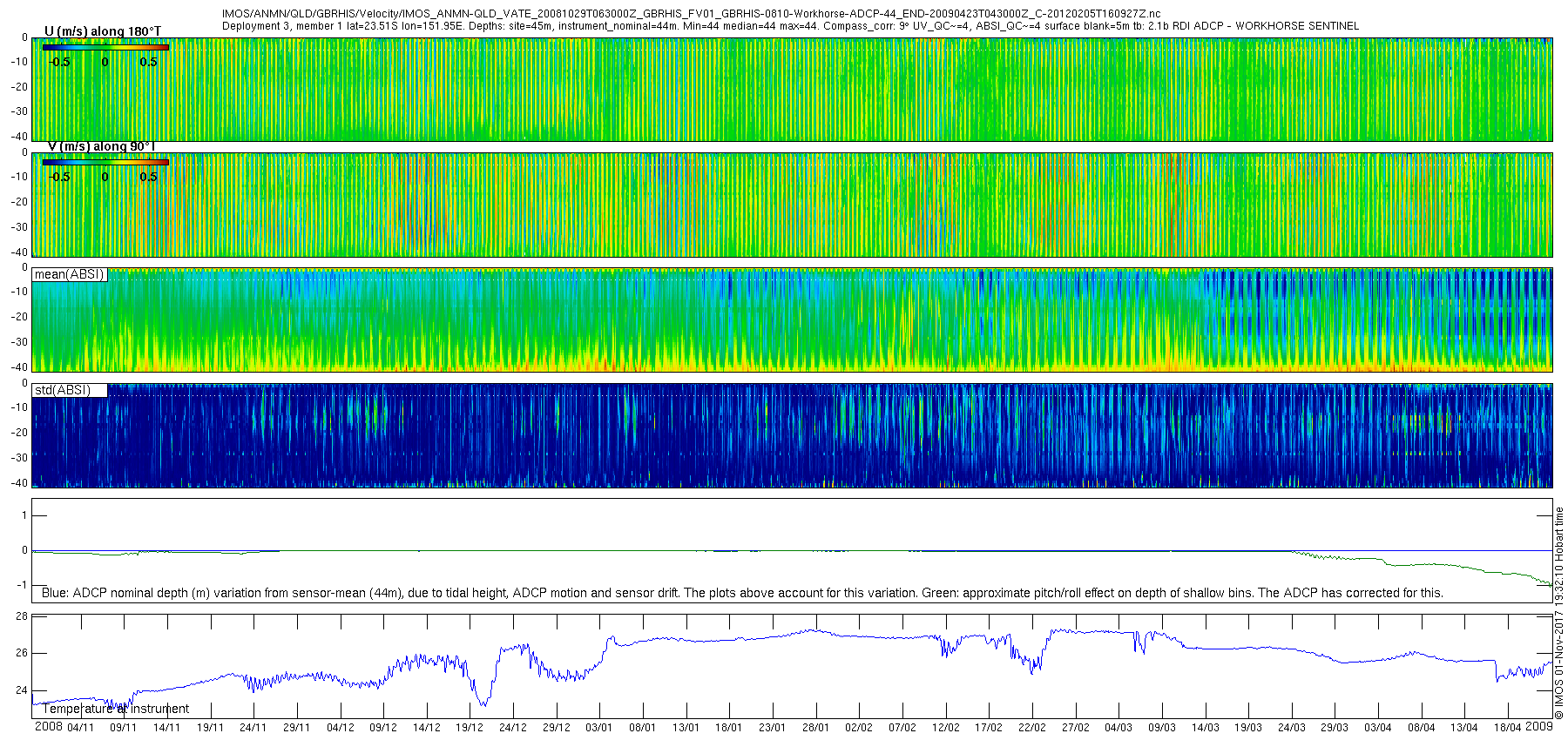
Task: Select the 28/01 date on time axis
Action: coord(815,728)
